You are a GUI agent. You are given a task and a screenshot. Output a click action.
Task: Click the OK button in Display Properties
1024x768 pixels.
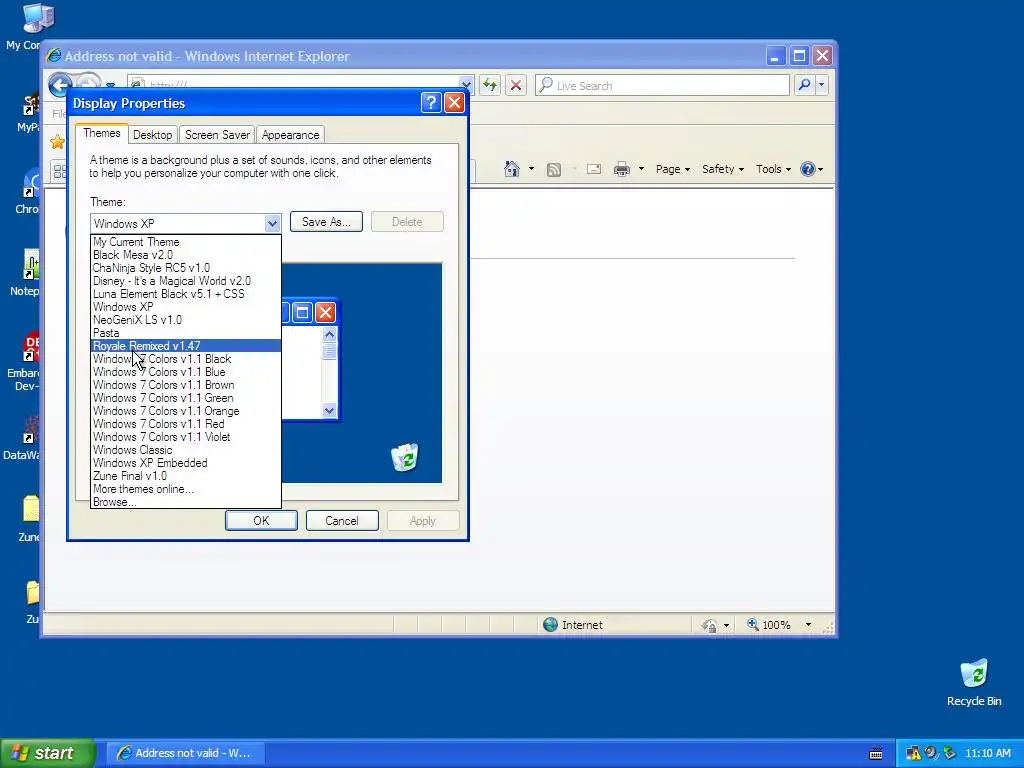tap(261, 520)
